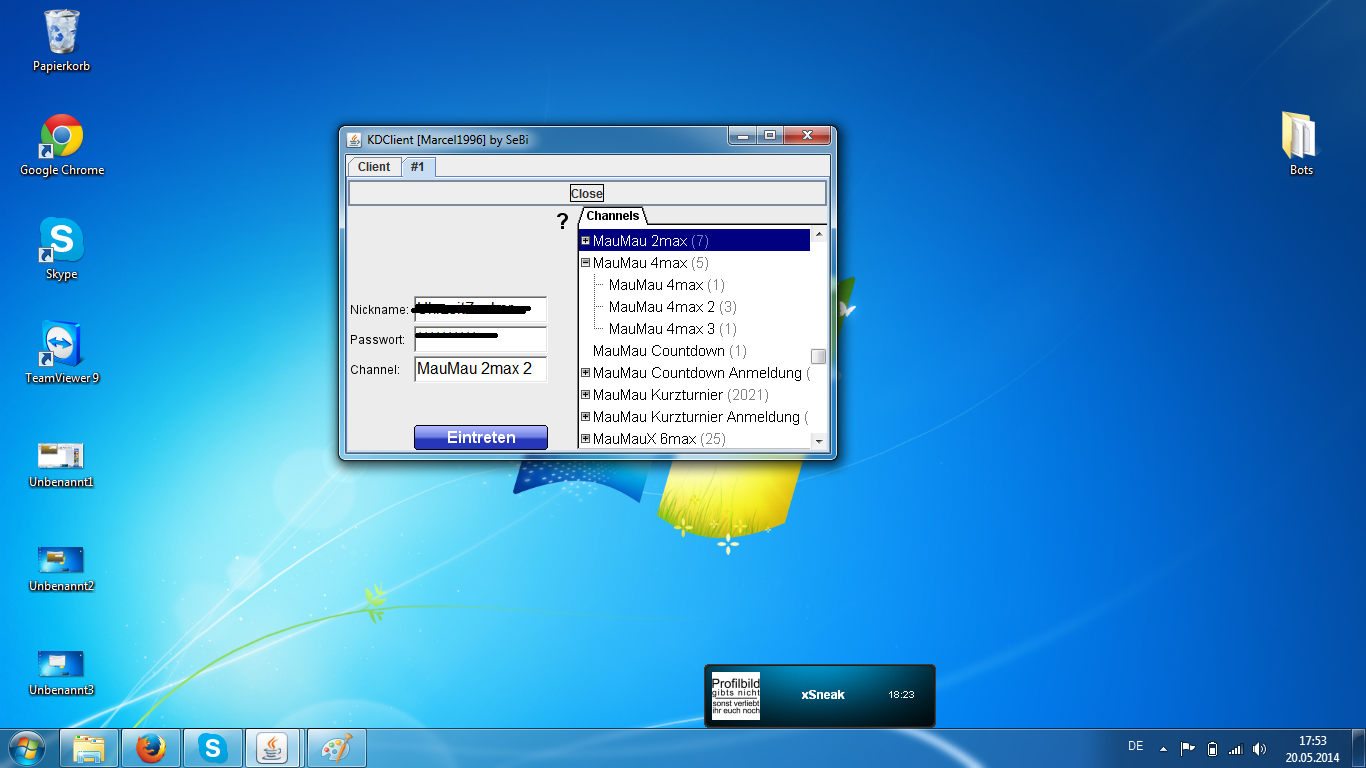1366x768 pixels.
Task: Open Papierkorb recycle bin icon
Action: click(x=62, y=33)
